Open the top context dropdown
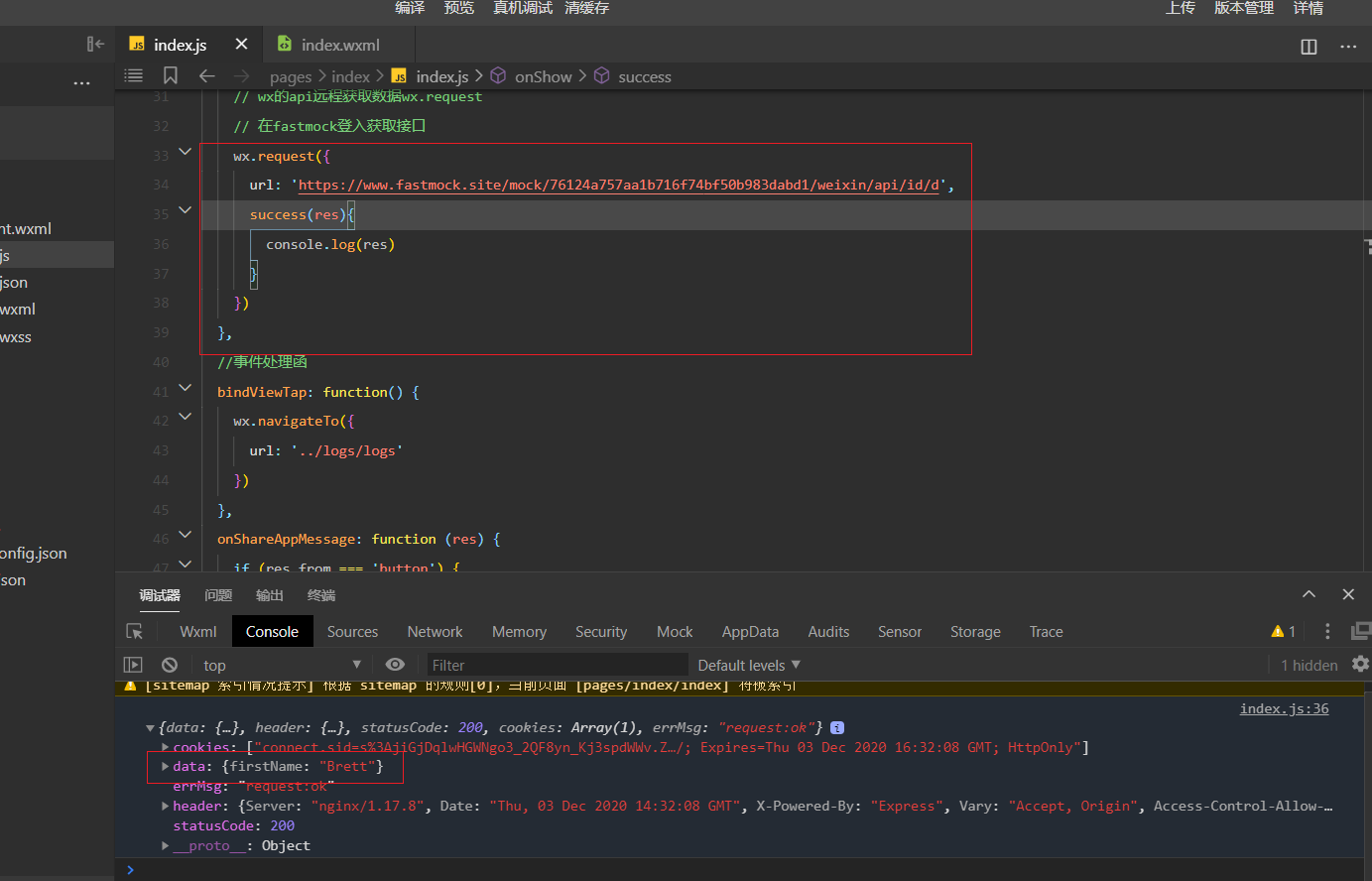The image size is (1372, 881). click(283, 665)
